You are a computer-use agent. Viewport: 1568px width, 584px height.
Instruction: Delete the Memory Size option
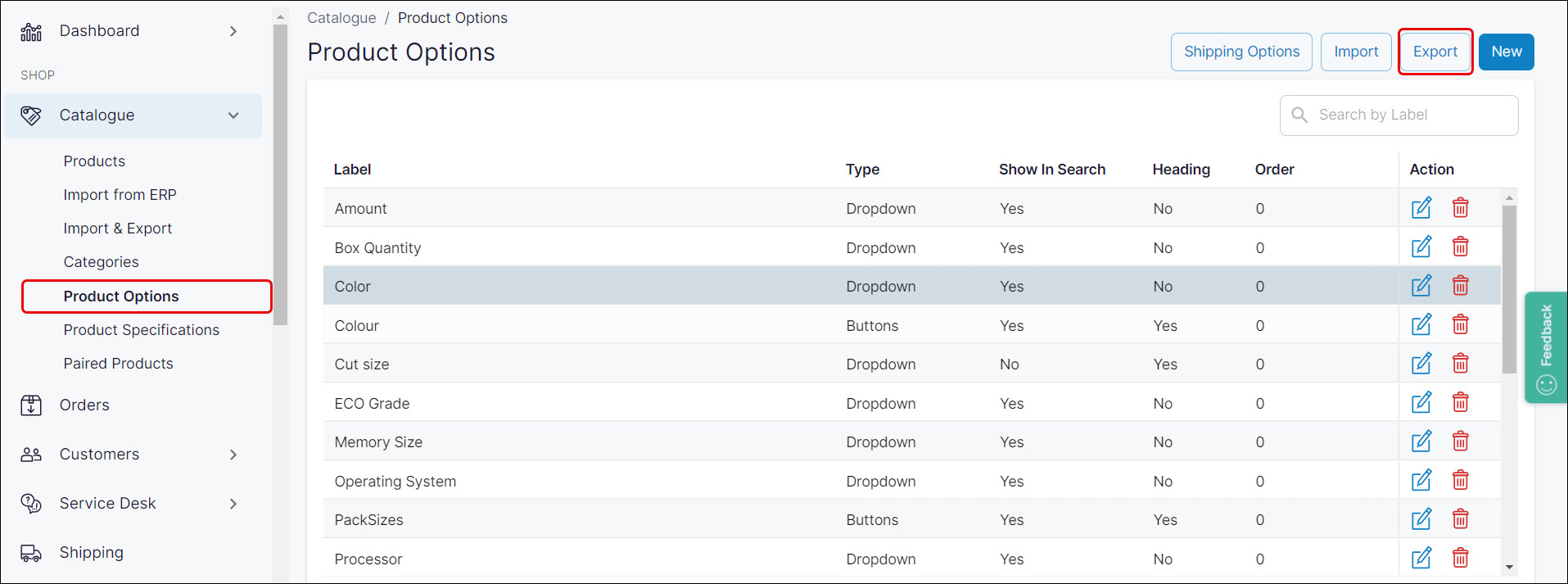1460,441
